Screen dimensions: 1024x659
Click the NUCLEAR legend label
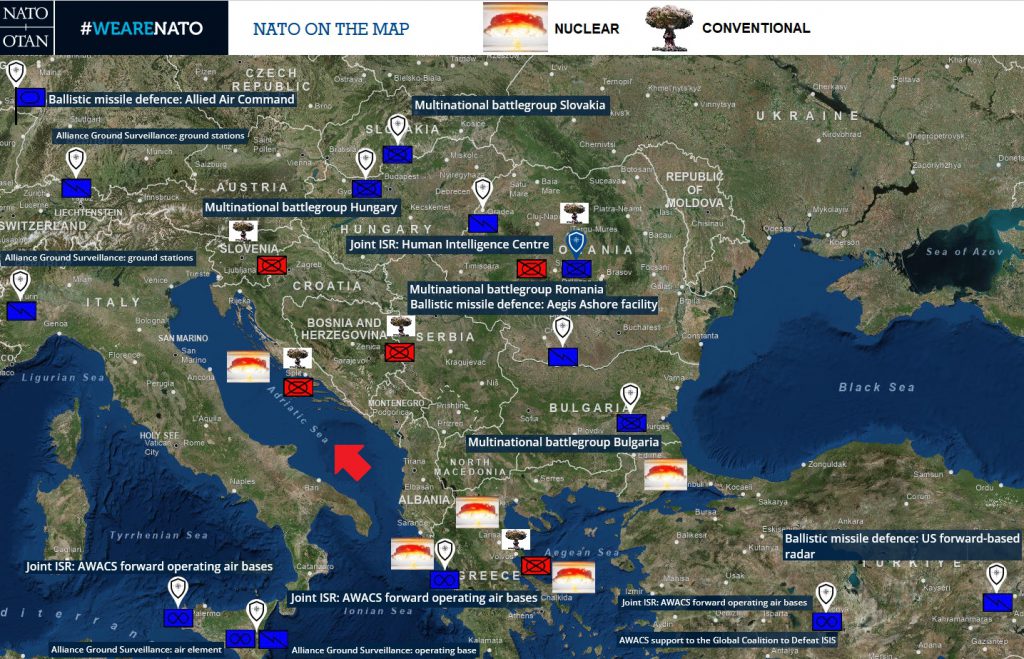[x=586, y=29]
